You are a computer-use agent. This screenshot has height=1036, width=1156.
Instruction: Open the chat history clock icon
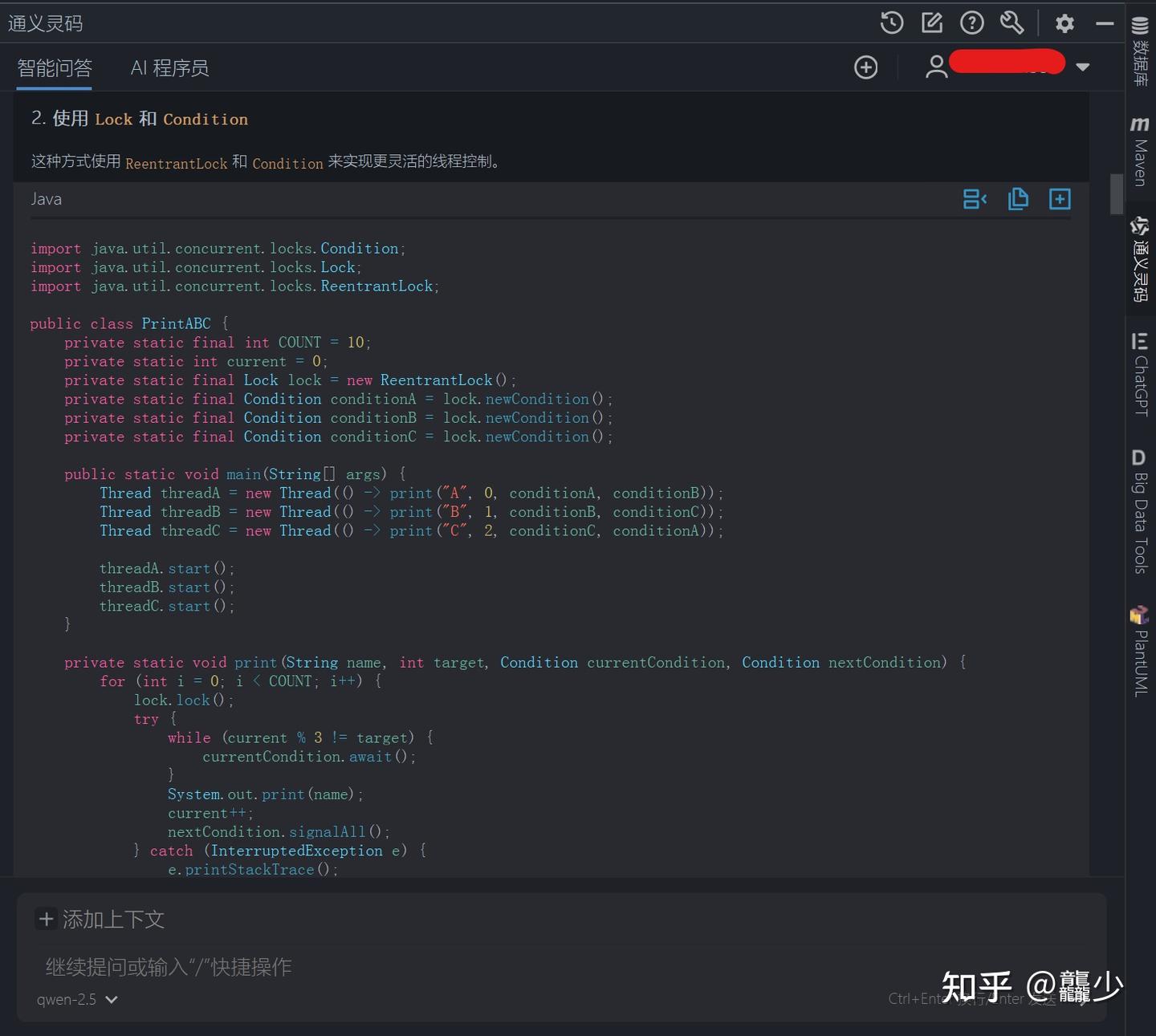[x=891, y=22]
